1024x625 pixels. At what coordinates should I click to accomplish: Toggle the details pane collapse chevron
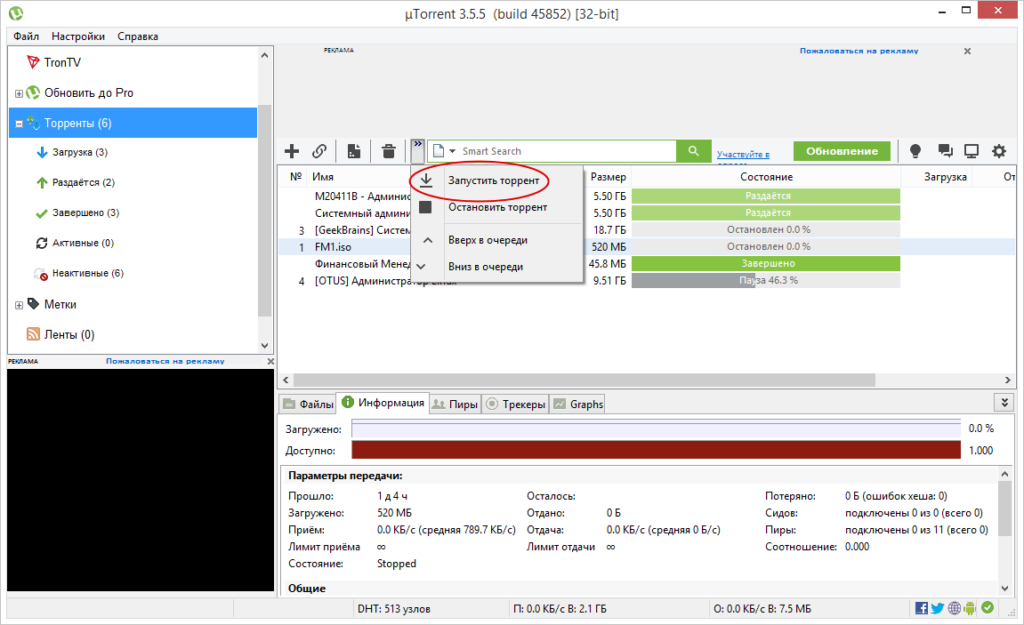pyautogui.click(x=1004, y=402)
